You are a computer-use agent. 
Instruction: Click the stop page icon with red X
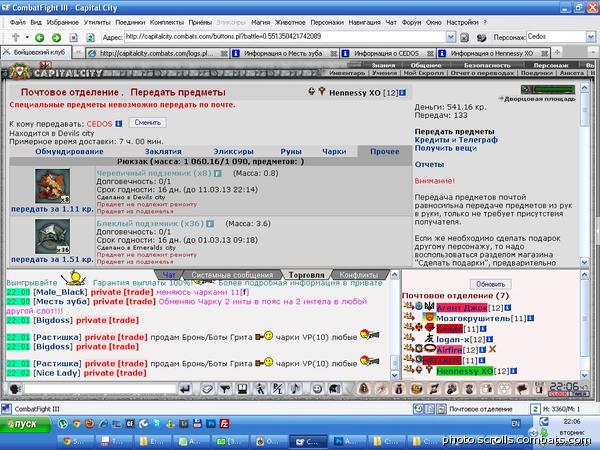click(x=73, y=38)
